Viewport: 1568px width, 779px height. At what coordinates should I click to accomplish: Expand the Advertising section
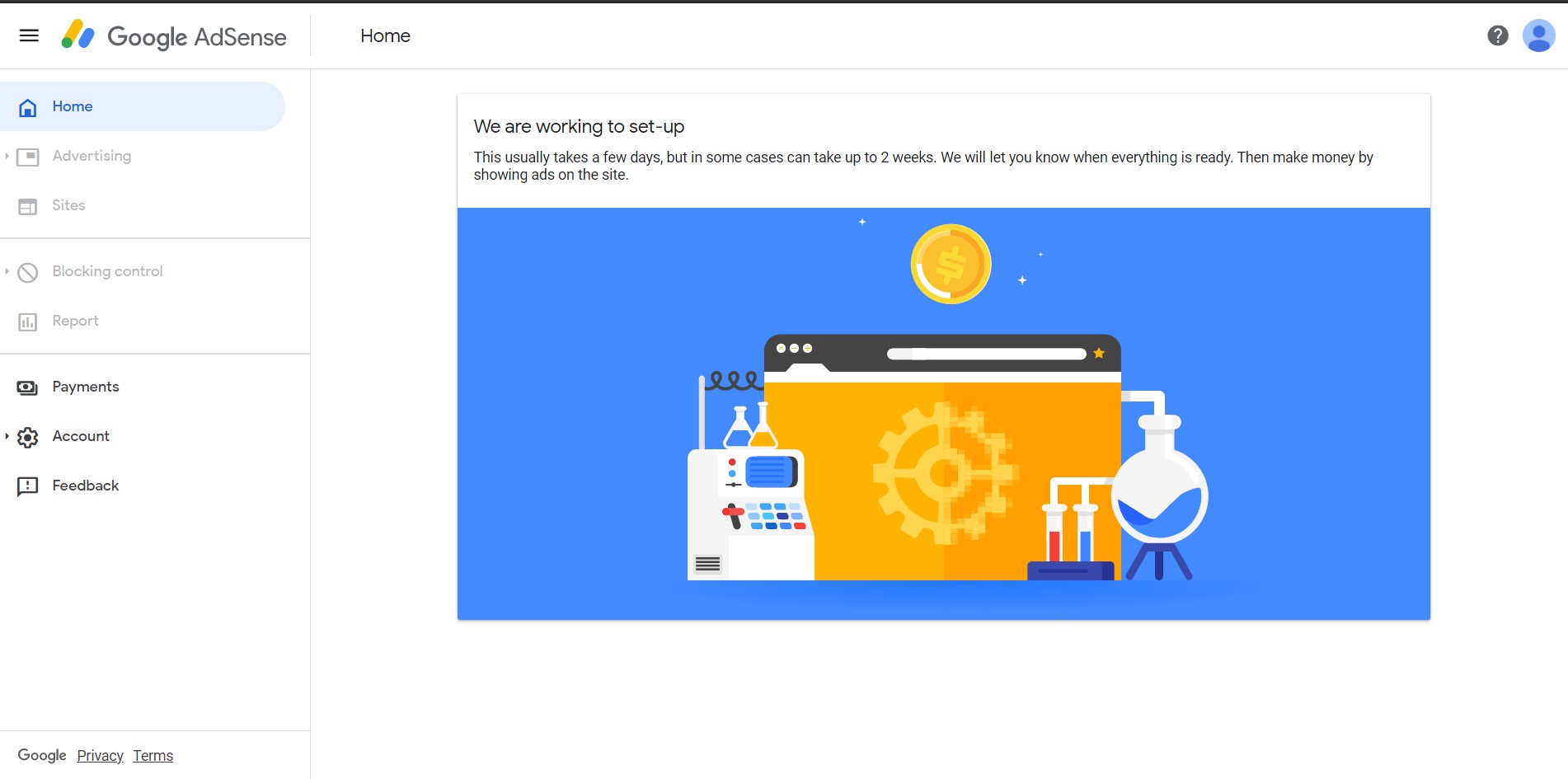[x=7, y=156]
